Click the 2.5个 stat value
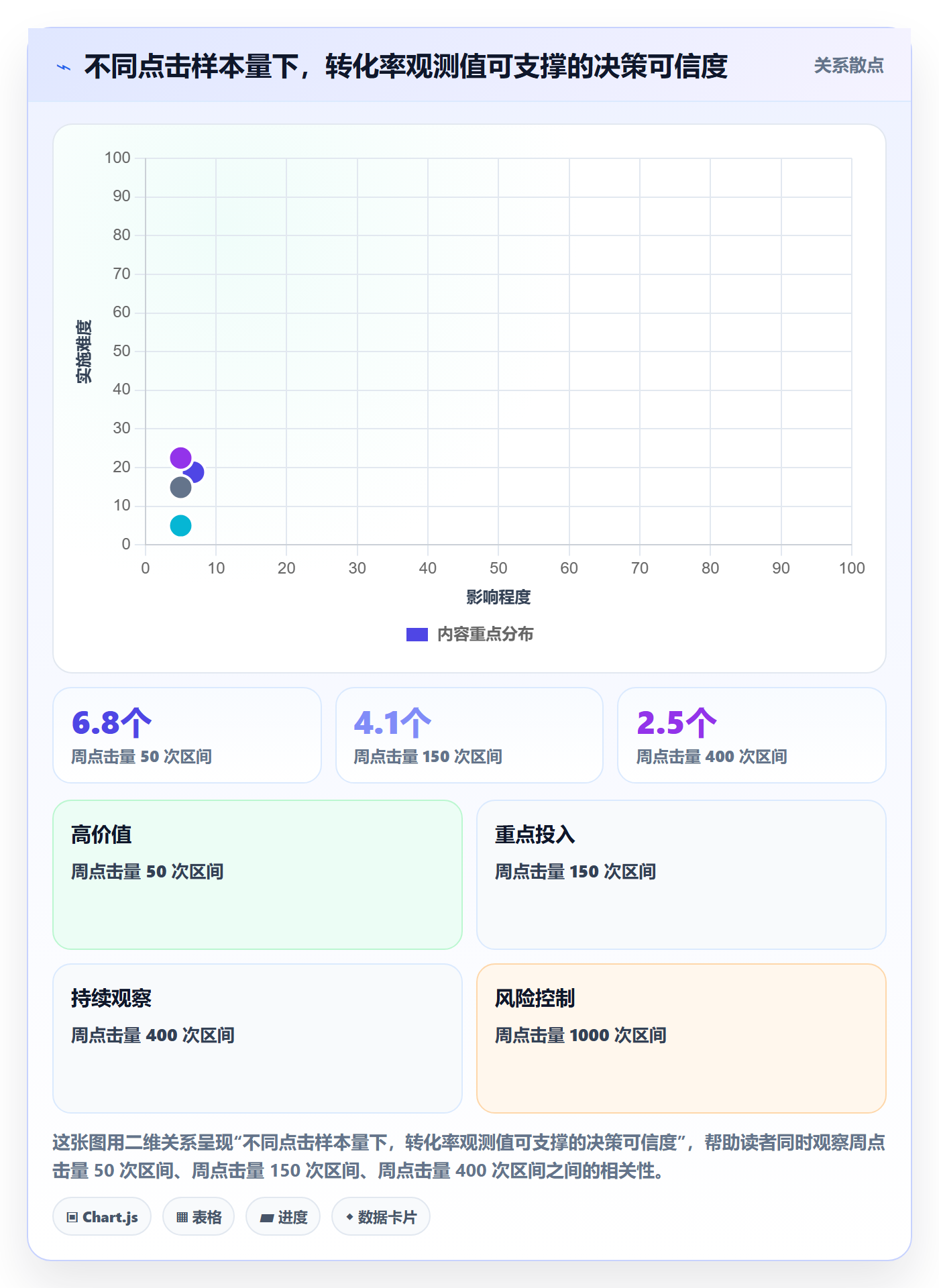This screenshot has width=939, height=1288. (677, 722)
